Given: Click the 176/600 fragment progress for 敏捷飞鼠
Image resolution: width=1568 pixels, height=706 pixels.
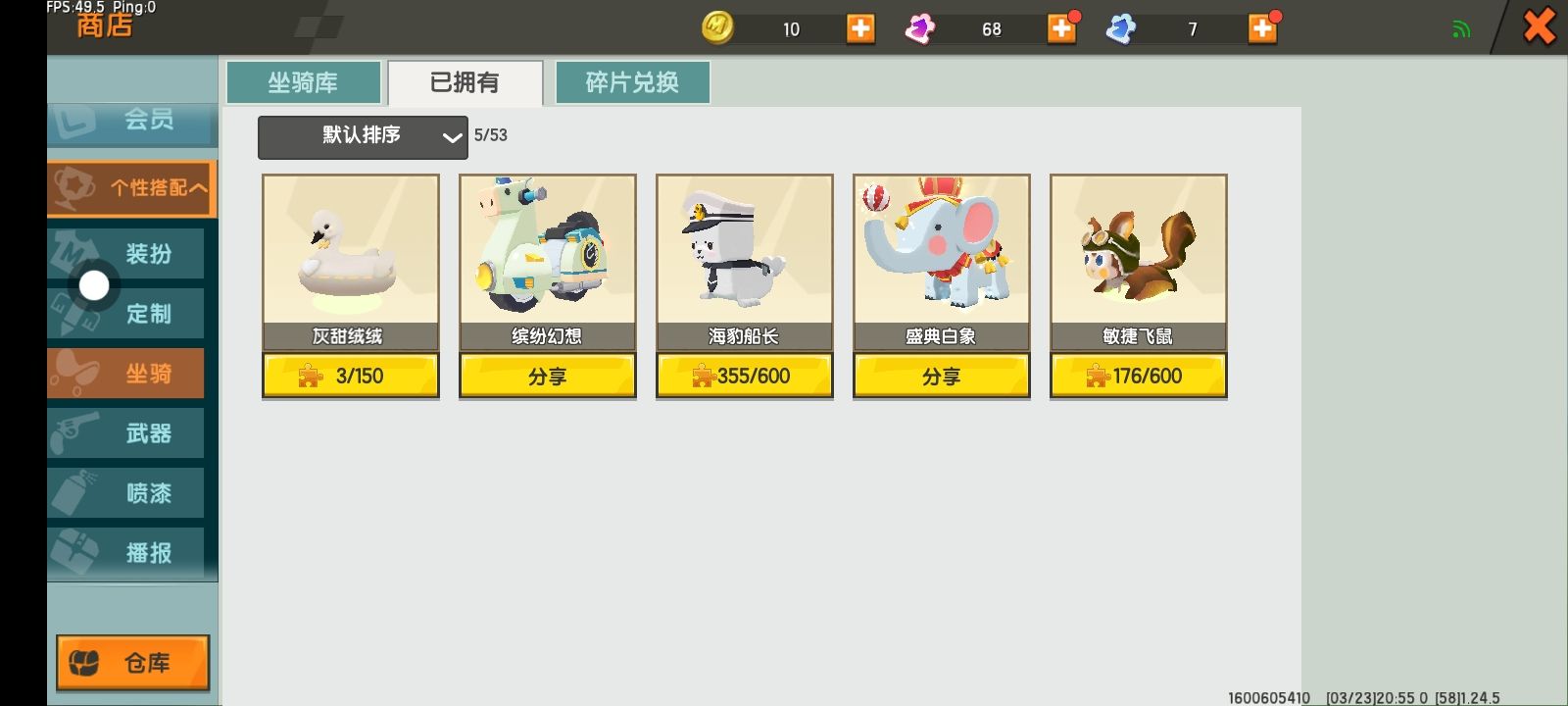Looking at the screenshot, I should click(x=1138, y=377).
